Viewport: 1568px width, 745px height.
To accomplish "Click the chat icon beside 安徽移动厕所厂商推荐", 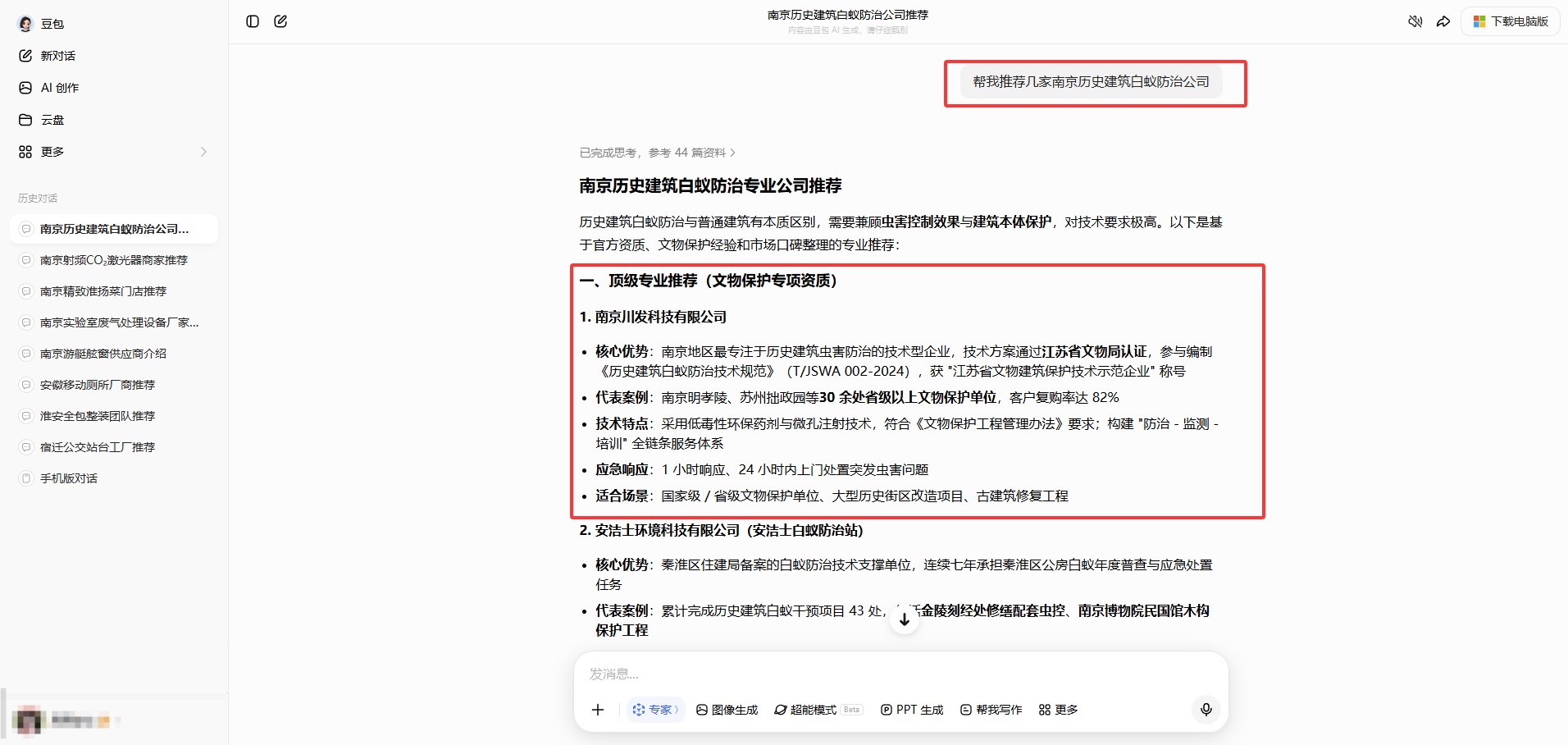I will 25,385.
